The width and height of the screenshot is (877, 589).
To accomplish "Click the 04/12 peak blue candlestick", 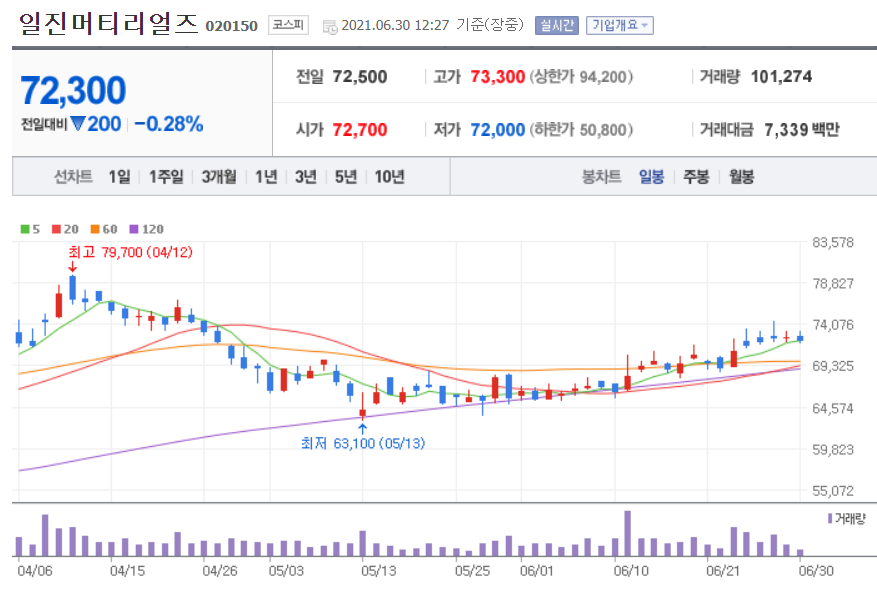I will [72, 288].
